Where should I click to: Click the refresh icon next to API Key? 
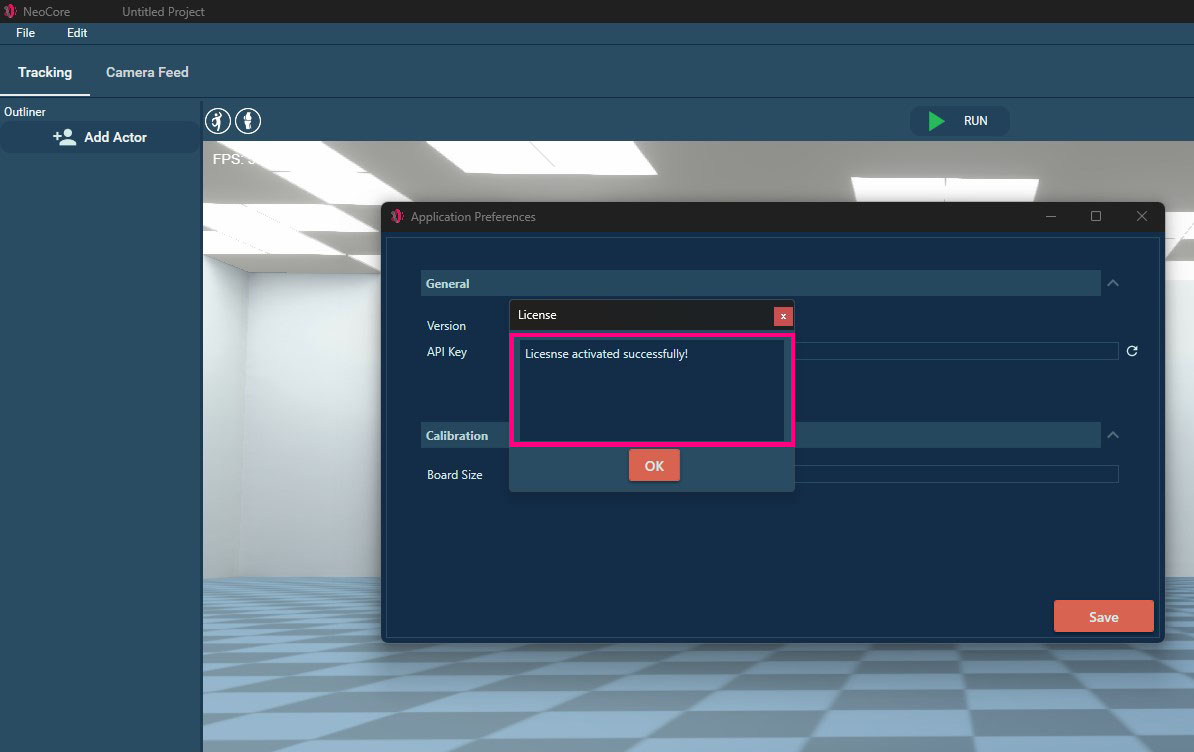[1132, 351]
